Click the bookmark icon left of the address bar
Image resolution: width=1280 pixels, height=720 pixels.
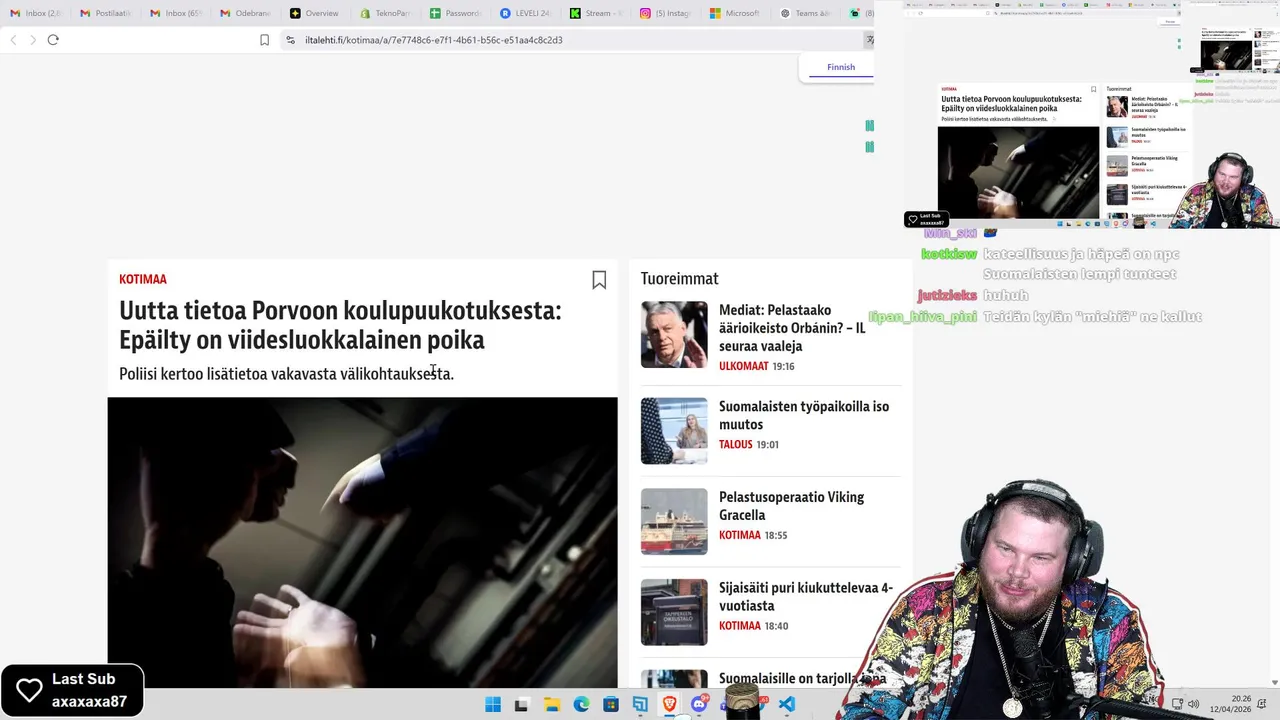click(x=264, y=40)
